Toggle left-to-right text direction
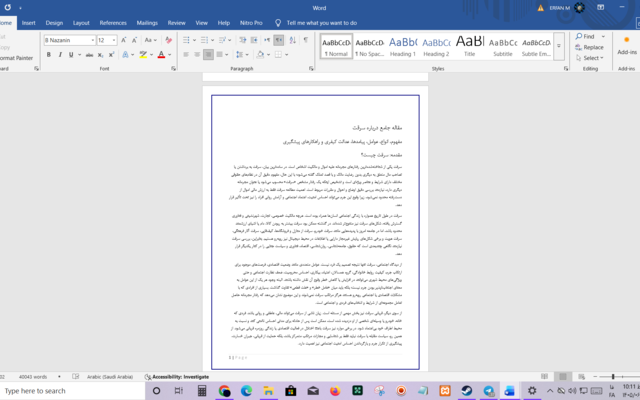The image size is (640, 400). [267, 40]
